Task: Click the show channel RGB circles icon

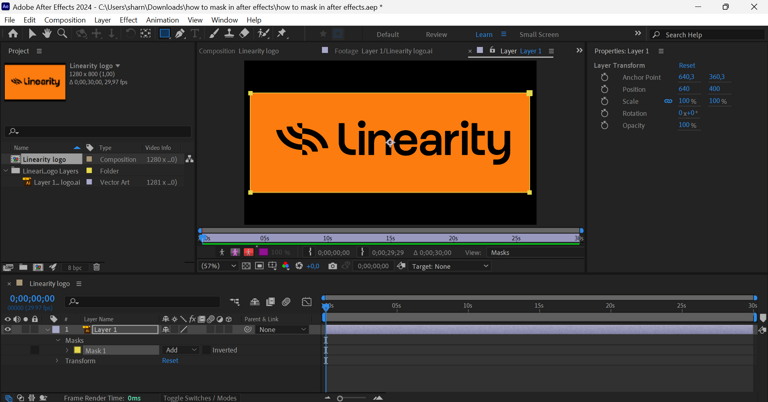Action: 286,266
